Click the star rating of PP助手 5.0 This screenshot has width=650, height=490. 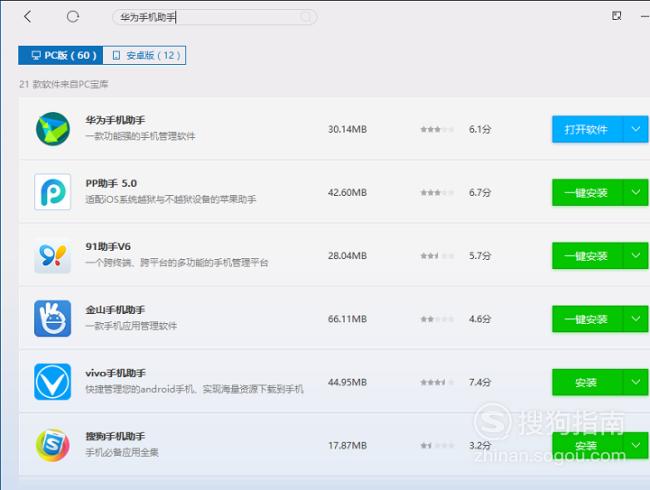[437, 192]
